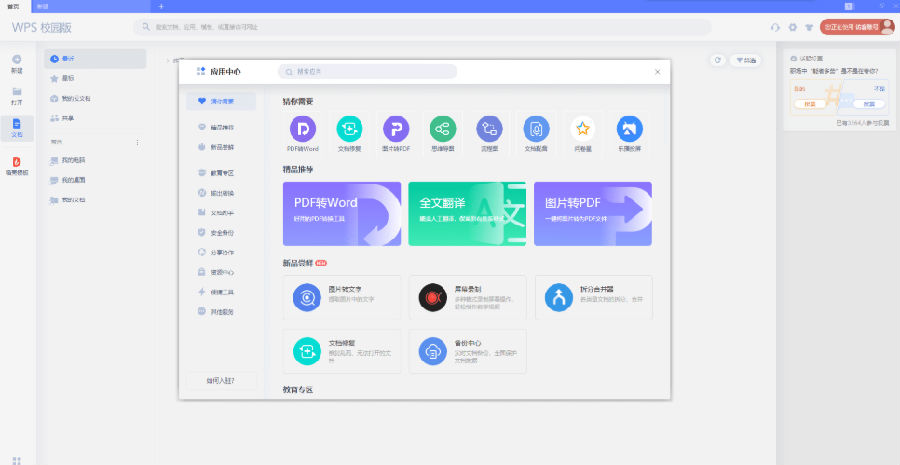The width and height of the screenshot is (900, 465).
Task: Close the 应用中心 dialog
Action: [x=658, y=72]
